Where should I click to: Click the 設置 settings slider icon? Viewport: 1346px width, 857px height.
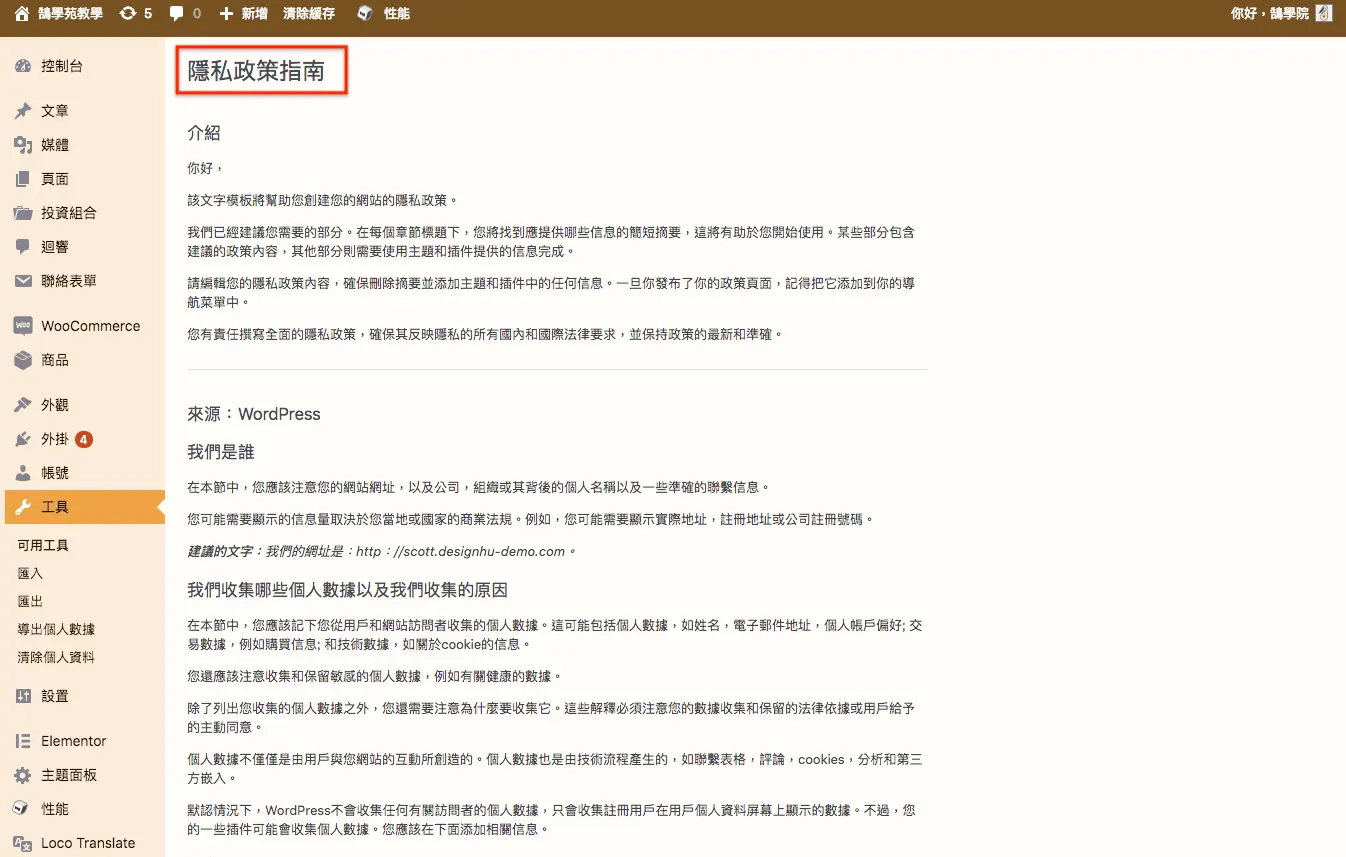tap(23, 696)
